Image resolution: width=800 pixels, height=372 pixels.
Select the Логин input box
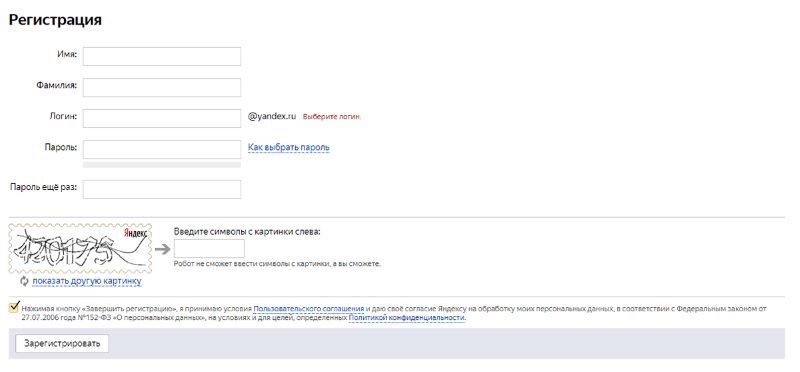pyautogui.click(x=162, y=118)
